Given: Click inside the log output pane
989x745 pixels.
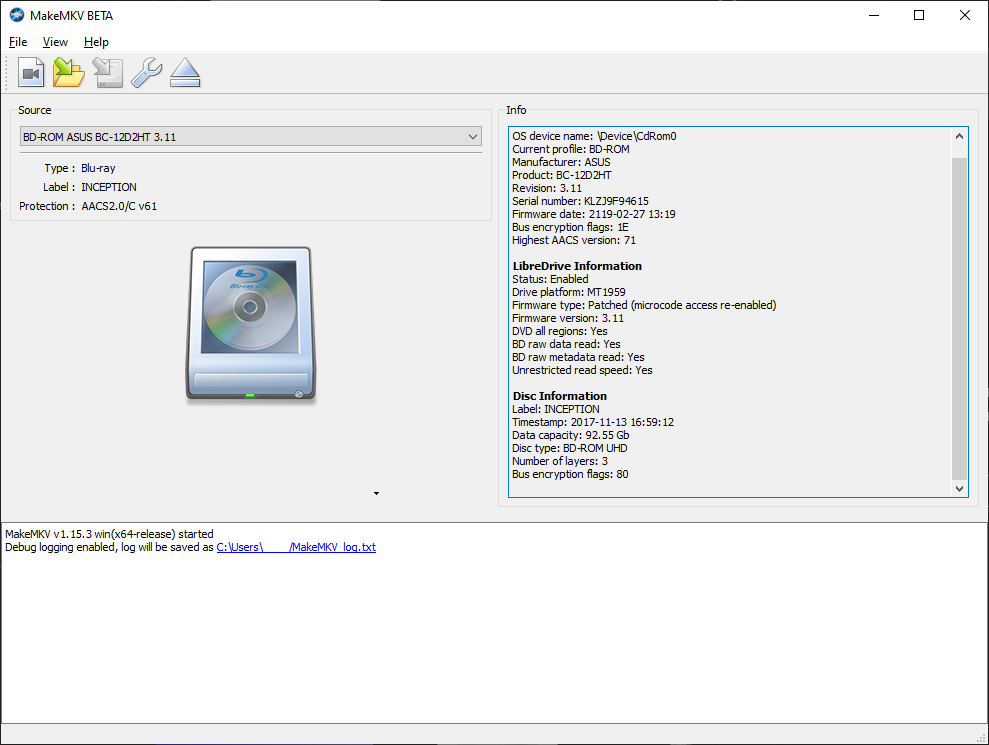Looking at the screenshot, I should pos(494,640).
